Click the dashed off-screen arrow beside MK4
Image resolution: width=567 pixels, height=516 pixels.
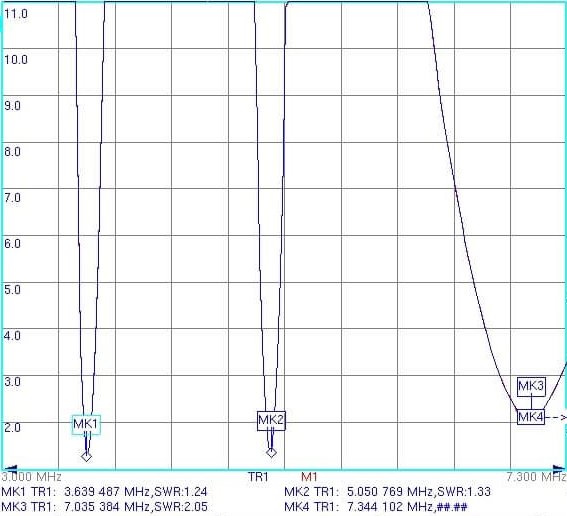pos(556,418)
